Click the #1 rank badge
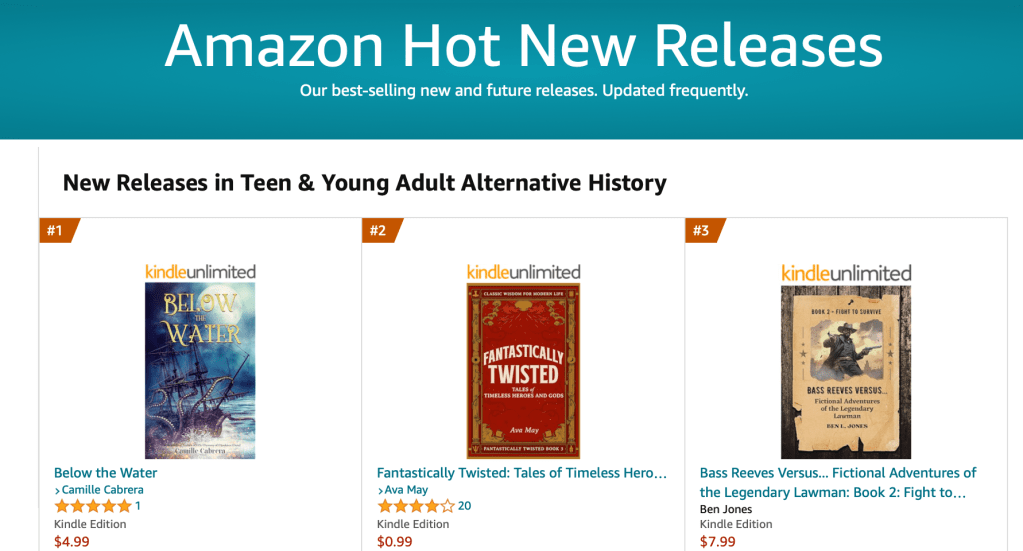Image resolution: width=1023 pixels, height=551 pixels. (x=56, y=231)
